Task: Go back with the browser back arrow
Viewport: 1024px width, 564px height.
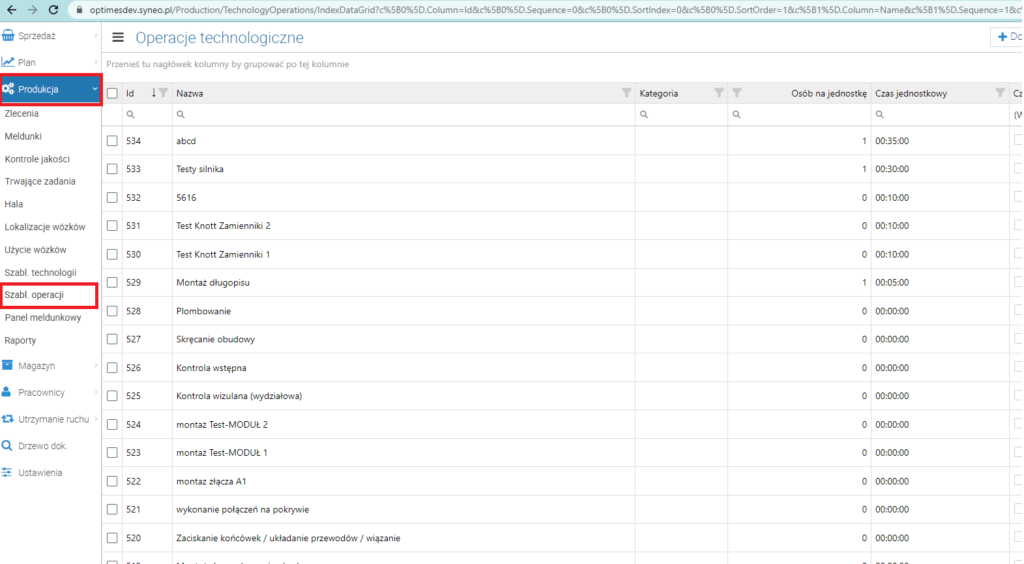Action: coord(11,10)
